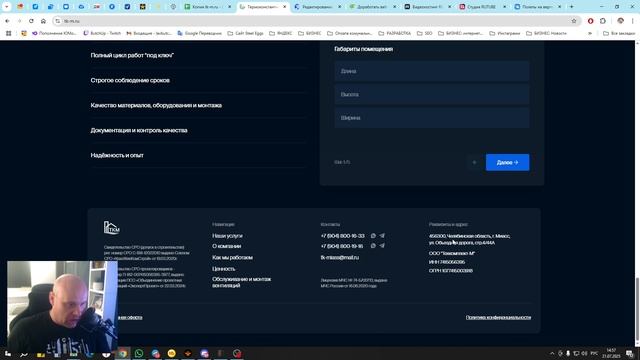Open the Входящие mail bookmark
The height and width of the screenshot is (360, 640).
coord(149,33)
